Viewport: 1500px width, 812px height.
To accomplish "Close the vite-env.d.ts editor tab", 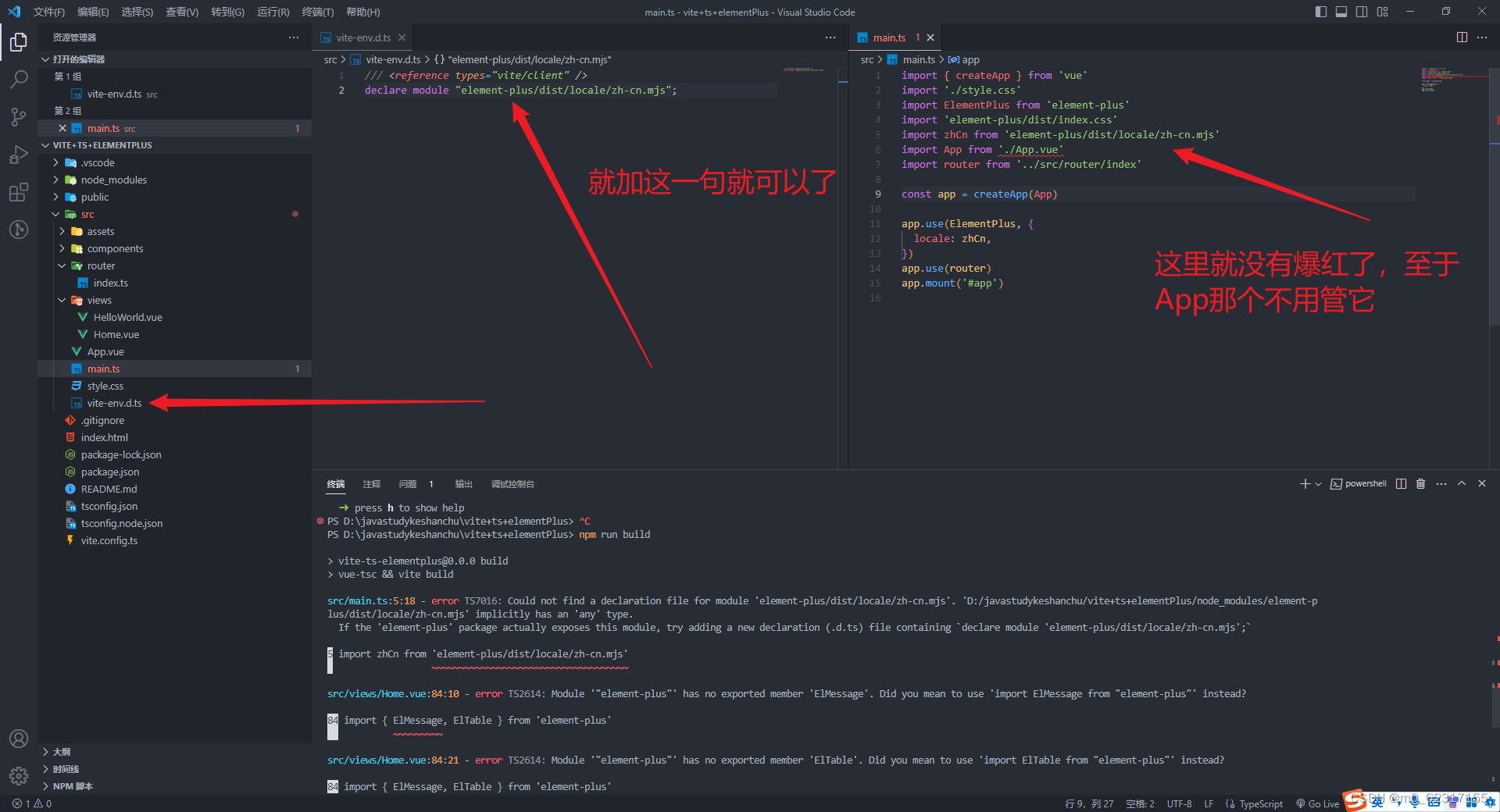I will tap(402, 37).
